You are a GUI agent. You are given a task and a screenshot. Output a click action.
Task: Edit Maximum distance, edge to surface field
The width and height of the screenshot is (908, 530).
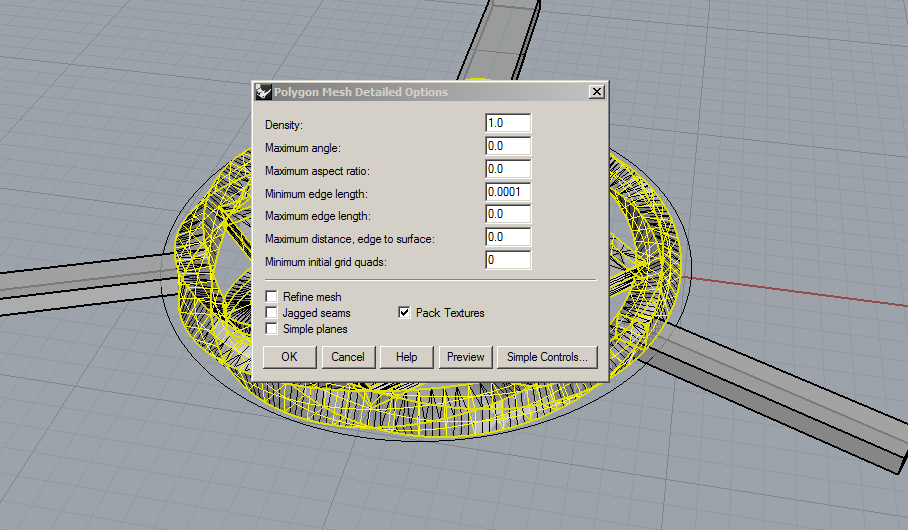(x=507, y=238)
